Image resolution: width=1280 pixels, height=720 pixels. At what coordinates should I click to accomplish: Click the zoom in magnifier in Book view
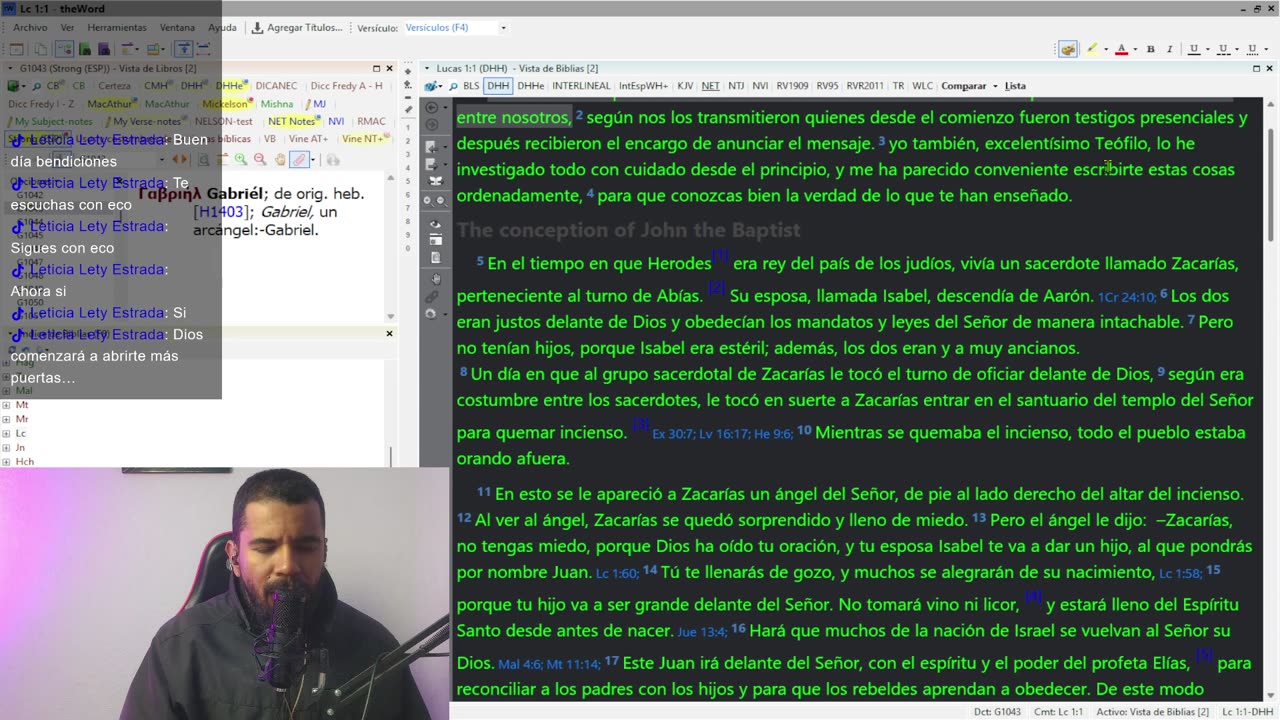click(241, 160)
